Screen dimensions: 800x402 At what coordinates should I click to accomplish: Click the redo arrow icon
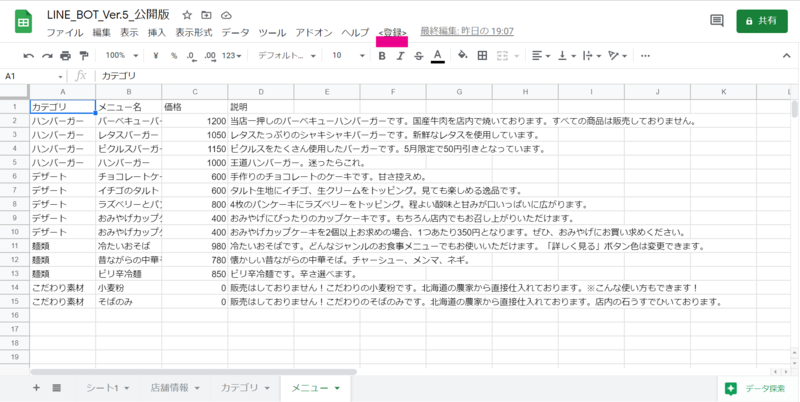[x=47, y=56]
